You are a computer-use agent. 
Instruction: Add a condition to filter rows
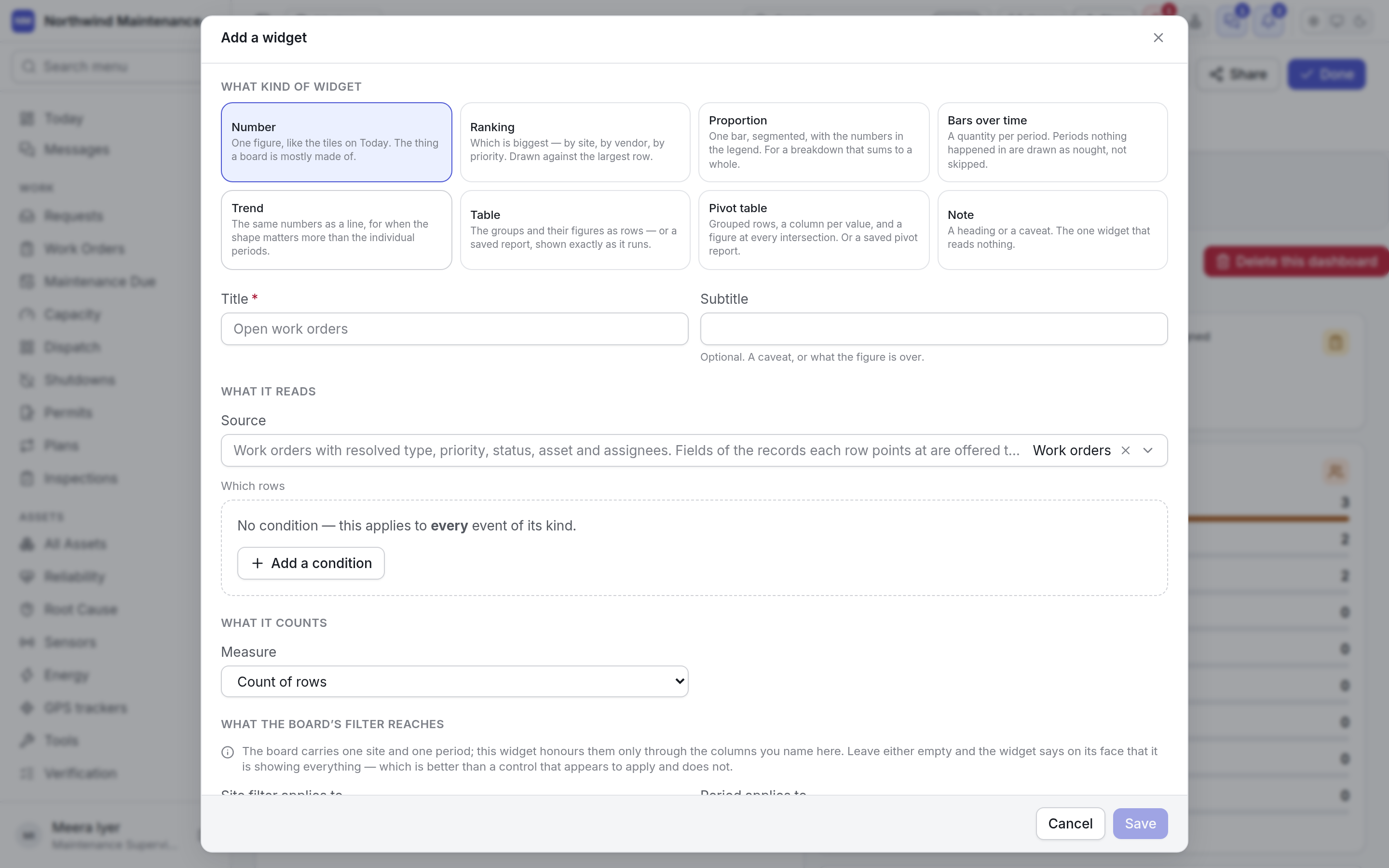point(311,563)
